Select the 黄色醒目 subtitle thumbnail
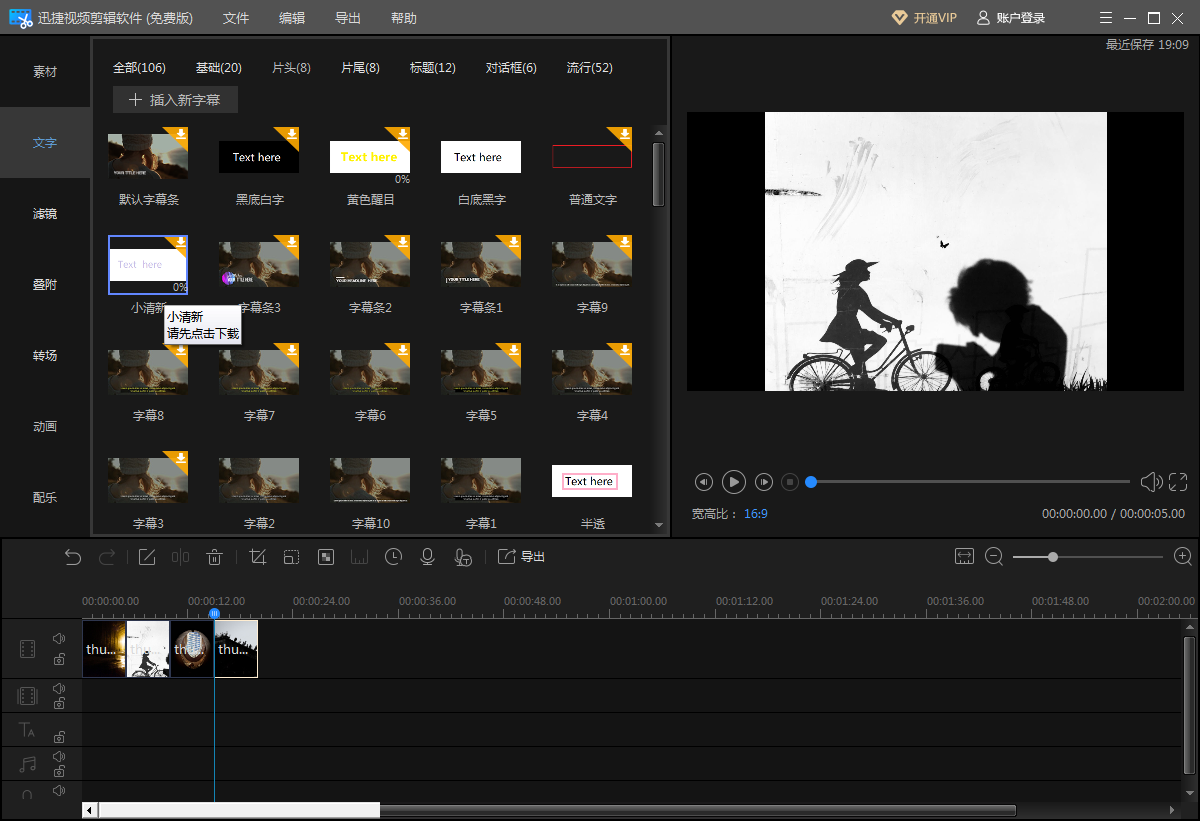This screenshot has width=1200, height=821. (x=369, y=157)
